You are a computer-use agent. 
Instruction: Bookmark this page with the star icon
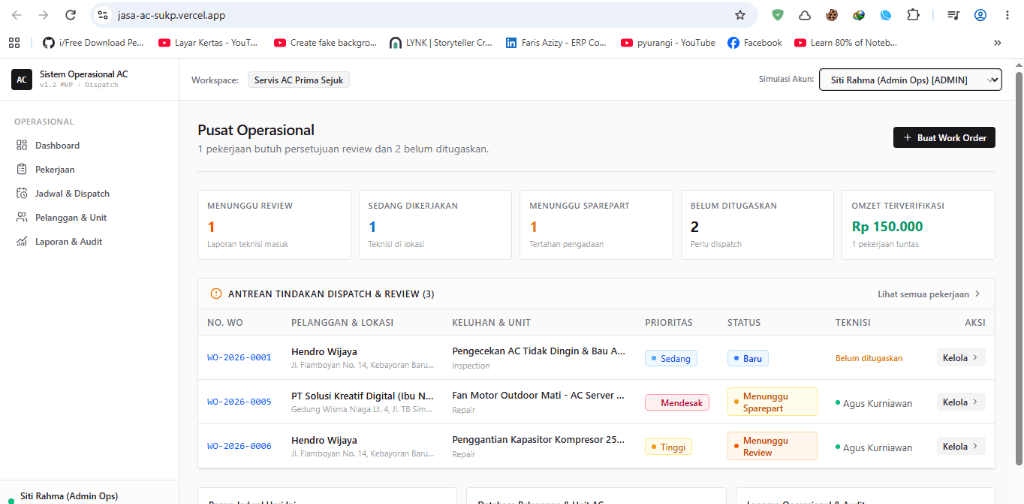tap(740, 15)
